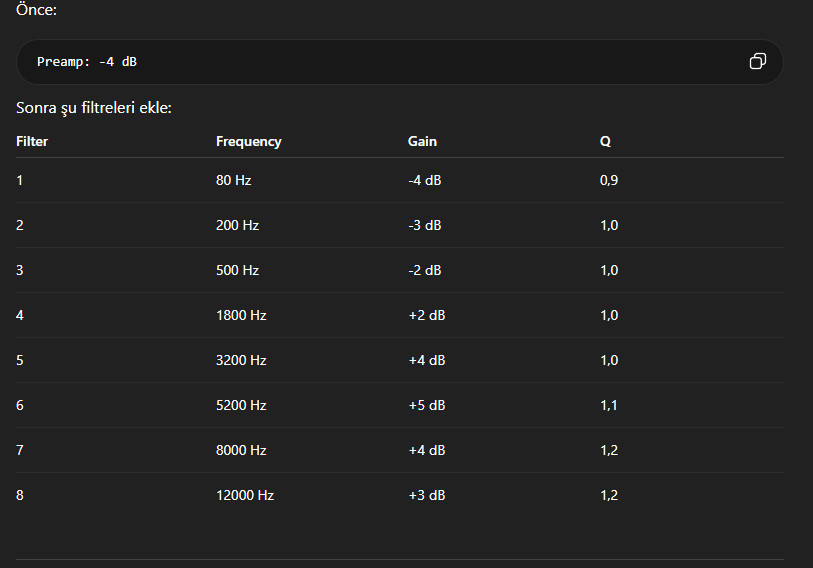This screenshot has height=568, width=813.
Task: Click the 12000 Hz frequency cell
Action: [245, 495]
